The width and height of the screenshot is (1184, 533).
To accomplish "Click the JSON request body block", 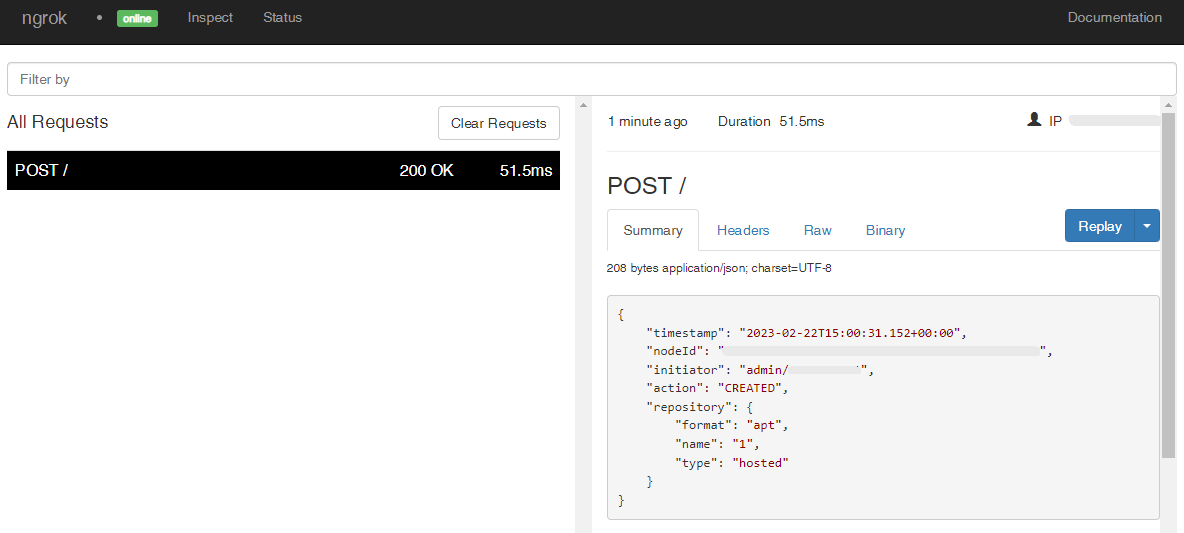I will [883, 407].
